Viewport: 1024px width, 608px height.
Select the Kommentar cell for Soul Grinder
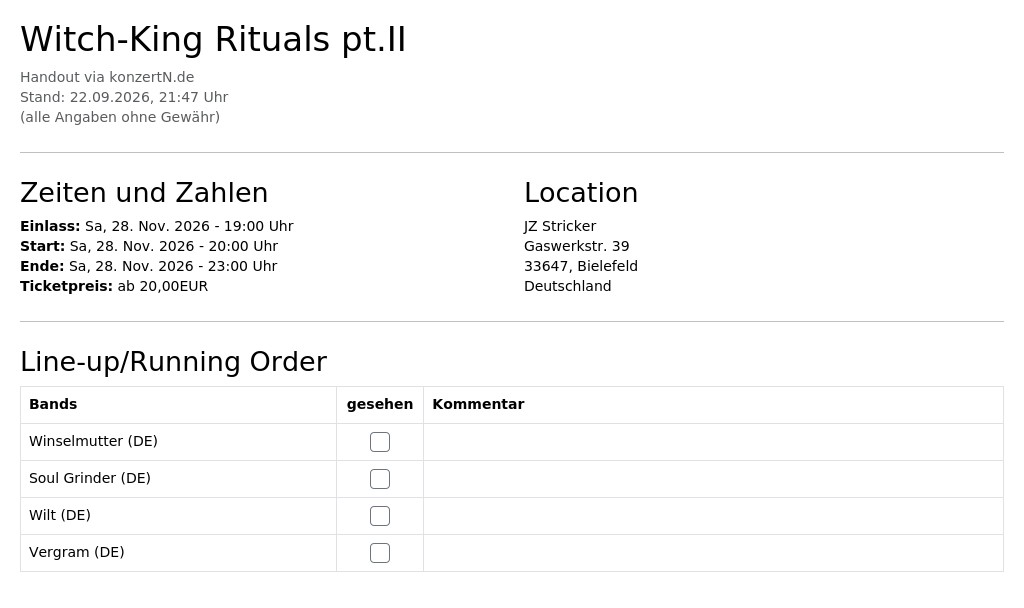pyautogui.click(x=713, y=479)
